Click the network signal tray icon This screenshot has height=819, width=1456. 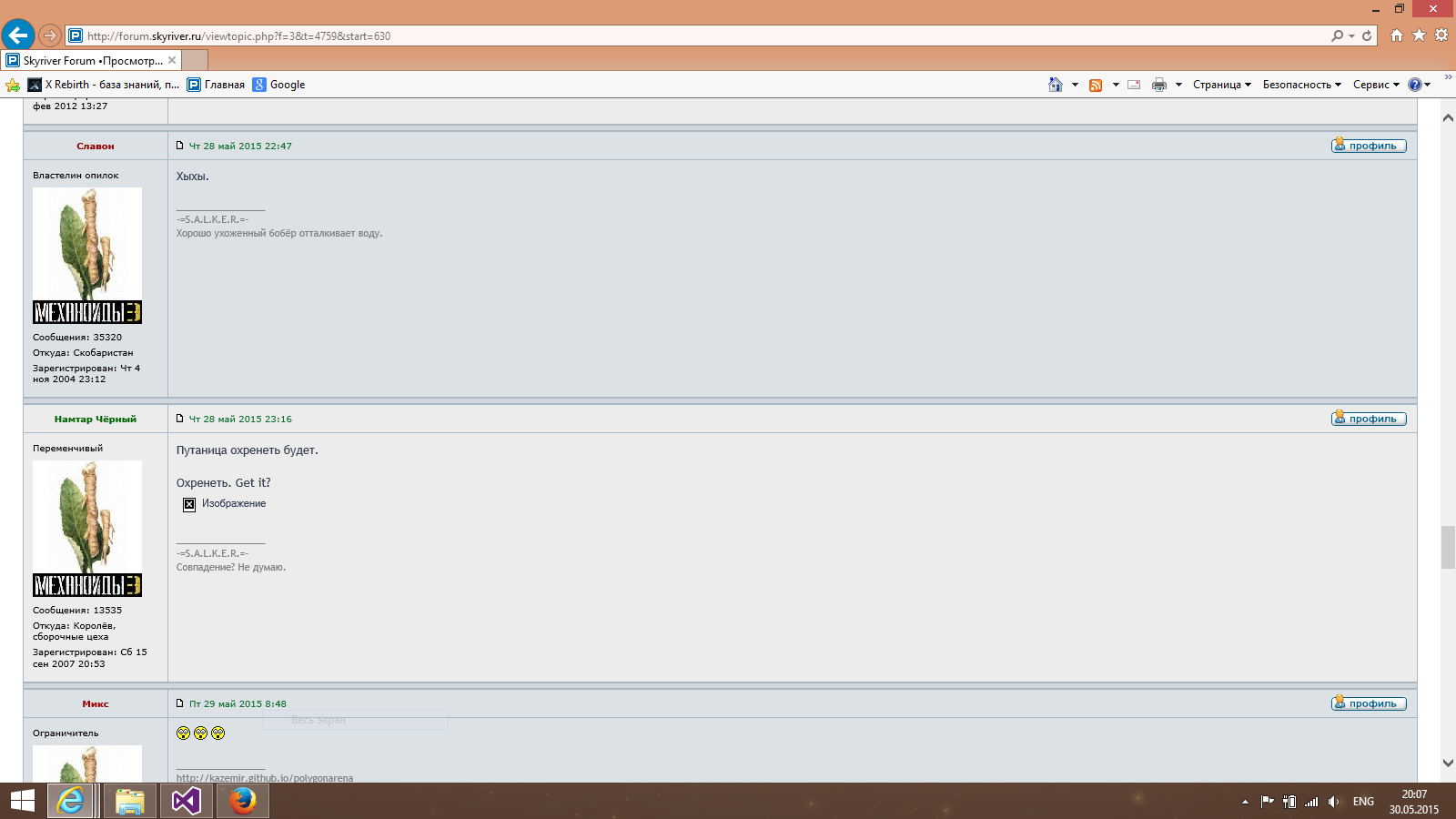pyautogui.click(x=1311, y=802)
